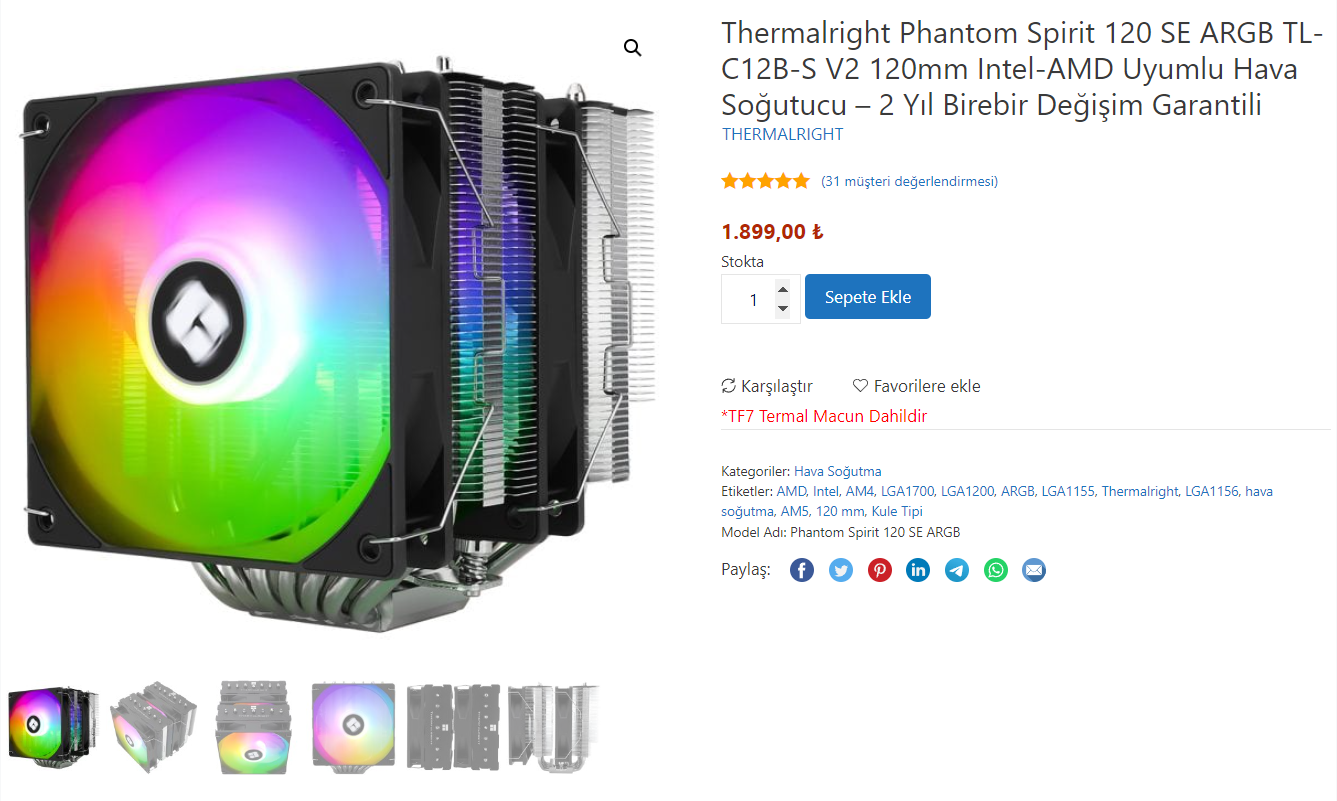Image resolution: width=1337 pixels, height=801 pixels.
Task: Share on Facebook icon
Action: (802, 570)
